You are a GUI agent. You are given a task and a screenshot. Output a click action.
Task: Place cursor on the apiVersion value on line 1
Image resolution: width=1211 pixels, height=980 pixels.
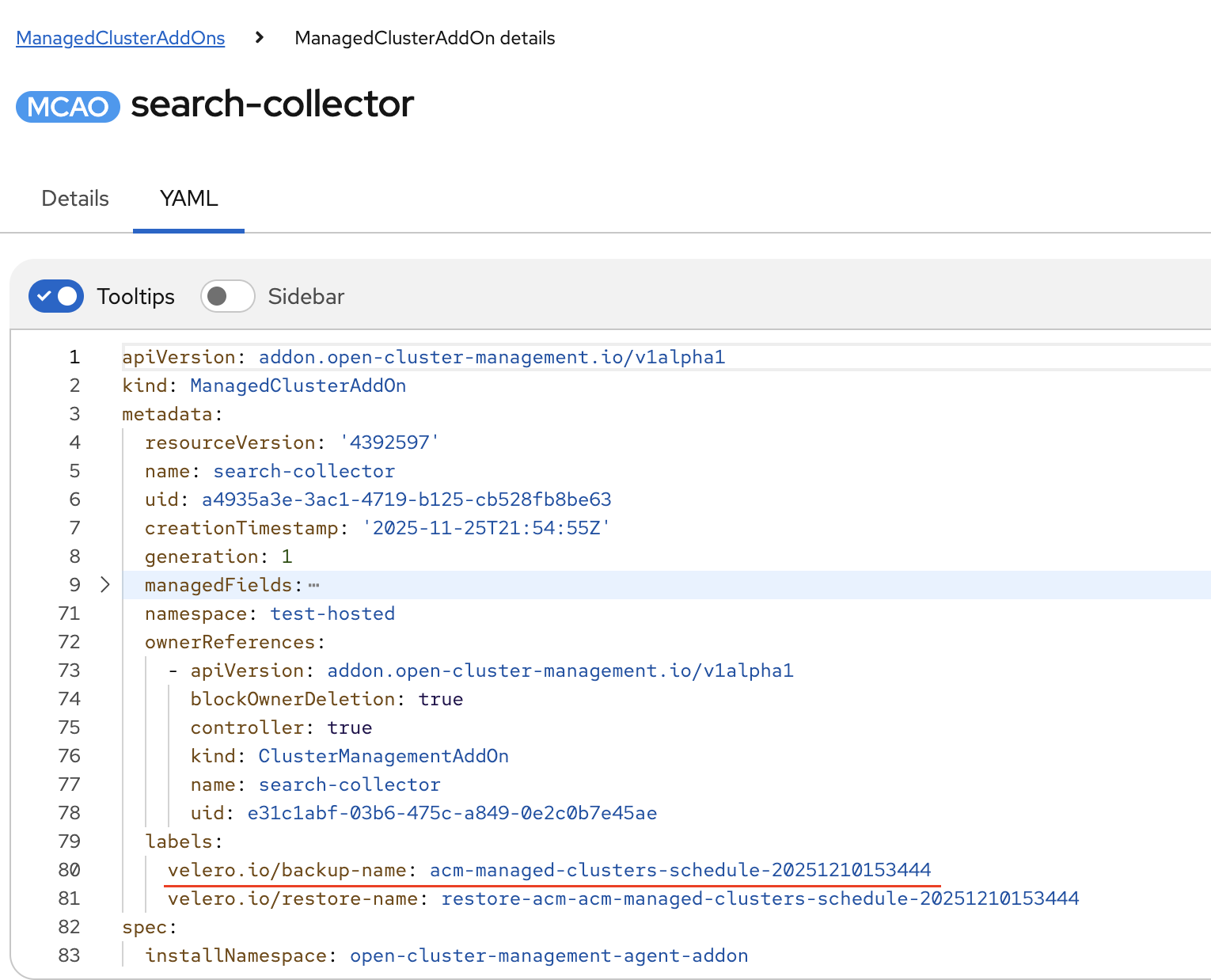(492, 357)
